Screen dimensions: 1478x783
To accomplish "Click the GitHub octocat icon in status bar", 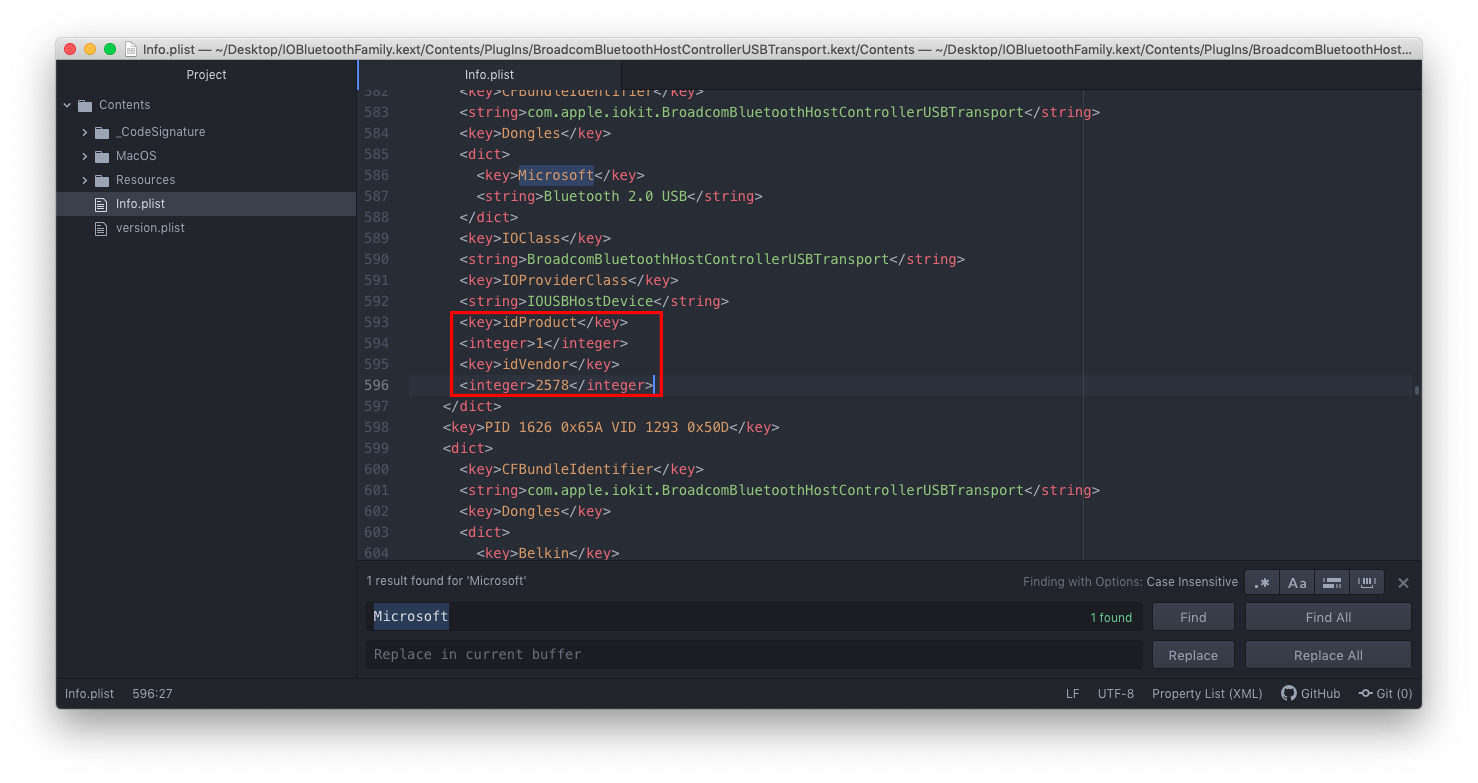I will coord(1288,693).
